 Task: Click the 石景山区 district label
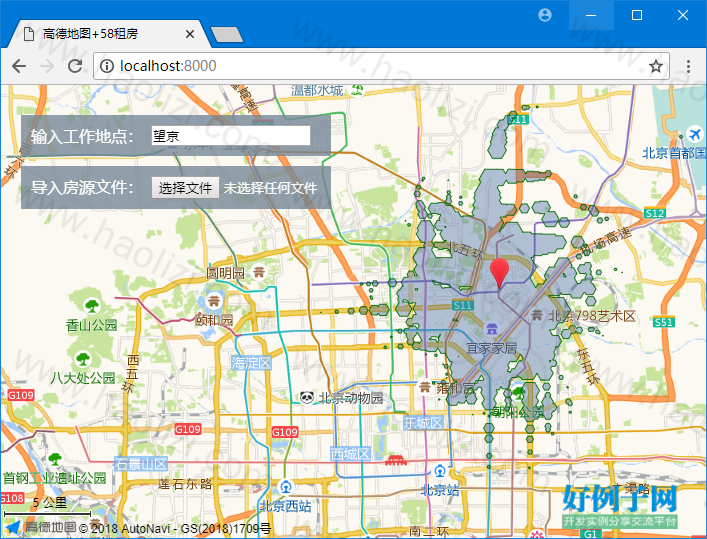click(x=141, y=464)
